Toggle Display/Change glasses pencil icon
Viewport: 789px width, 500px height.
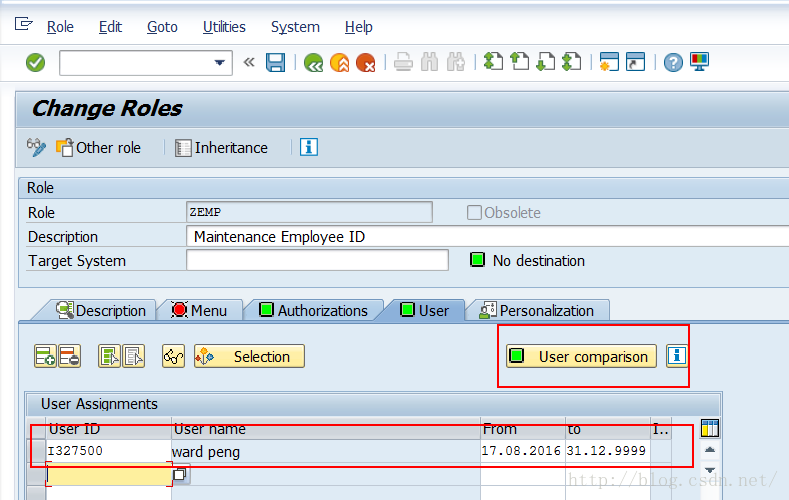pos(36,147)
